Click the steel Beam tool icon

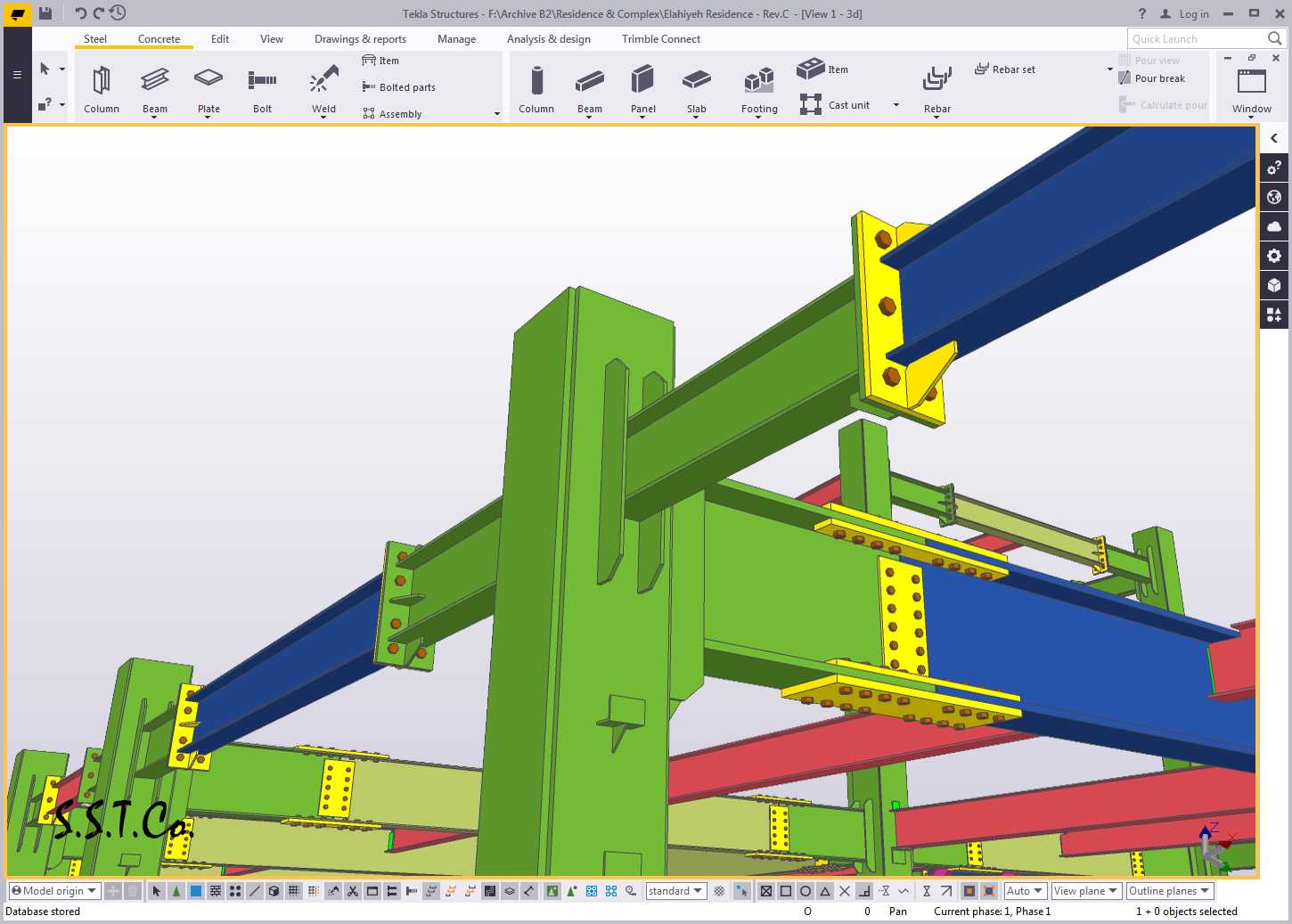pos(155,80)
